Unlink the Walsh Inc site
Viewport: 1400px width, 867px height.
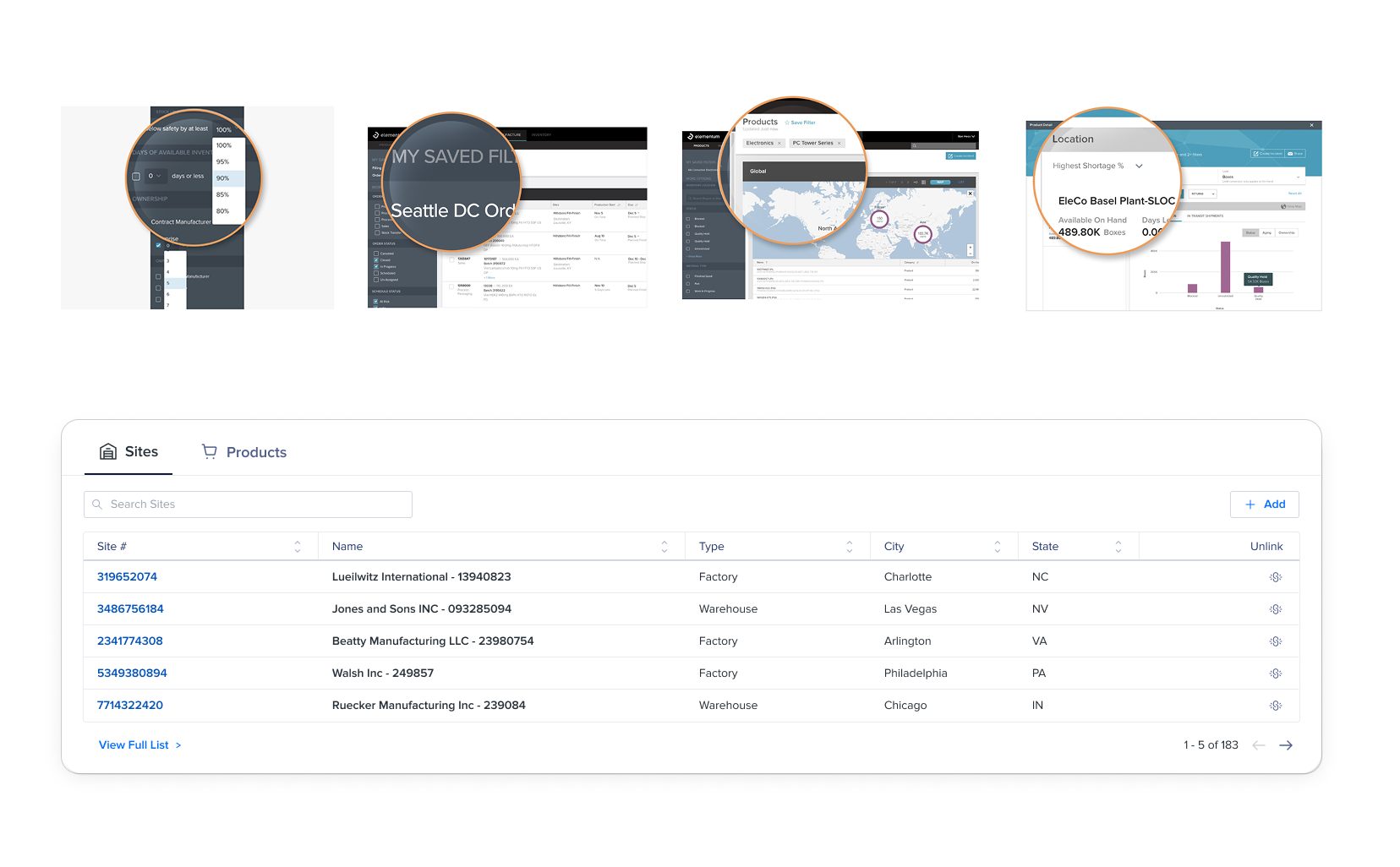click(x=1276, y=673)
